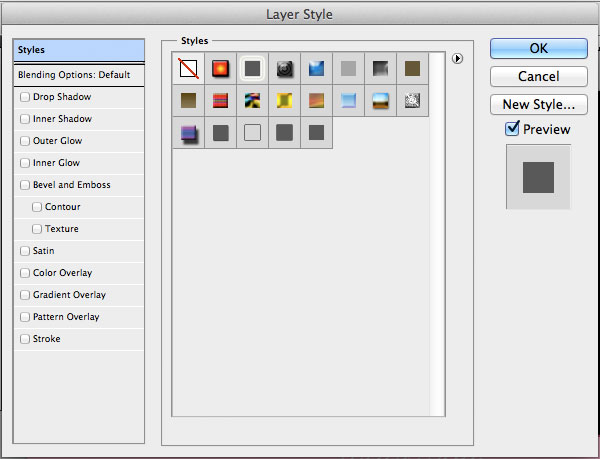The height and width of the screenshot is (459, 600).
Task: Click the New Style... button
Action: [x=539, y=104]
